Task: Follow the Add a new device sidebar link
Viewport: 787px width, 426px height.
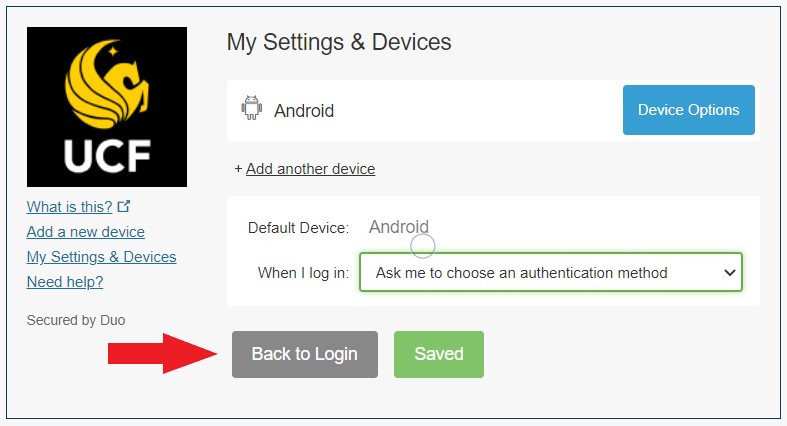Action: coord(85,232)
